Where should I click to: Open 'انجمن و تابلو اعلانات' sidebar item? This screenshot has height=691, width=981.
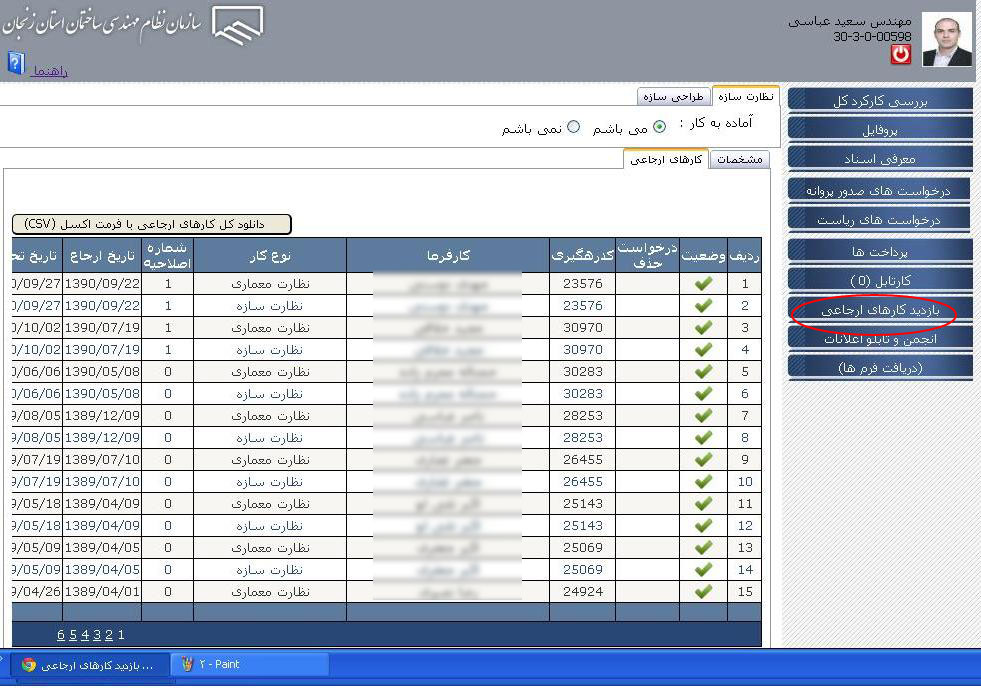[x=880, y=339]
